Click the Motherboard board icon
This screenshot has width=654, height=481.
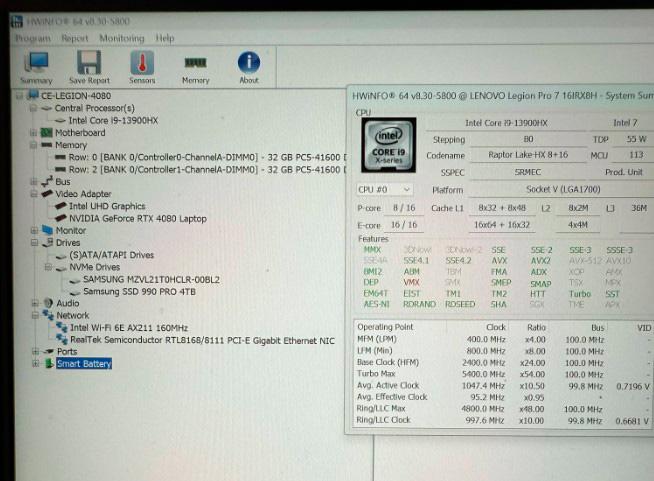[46, 133]
